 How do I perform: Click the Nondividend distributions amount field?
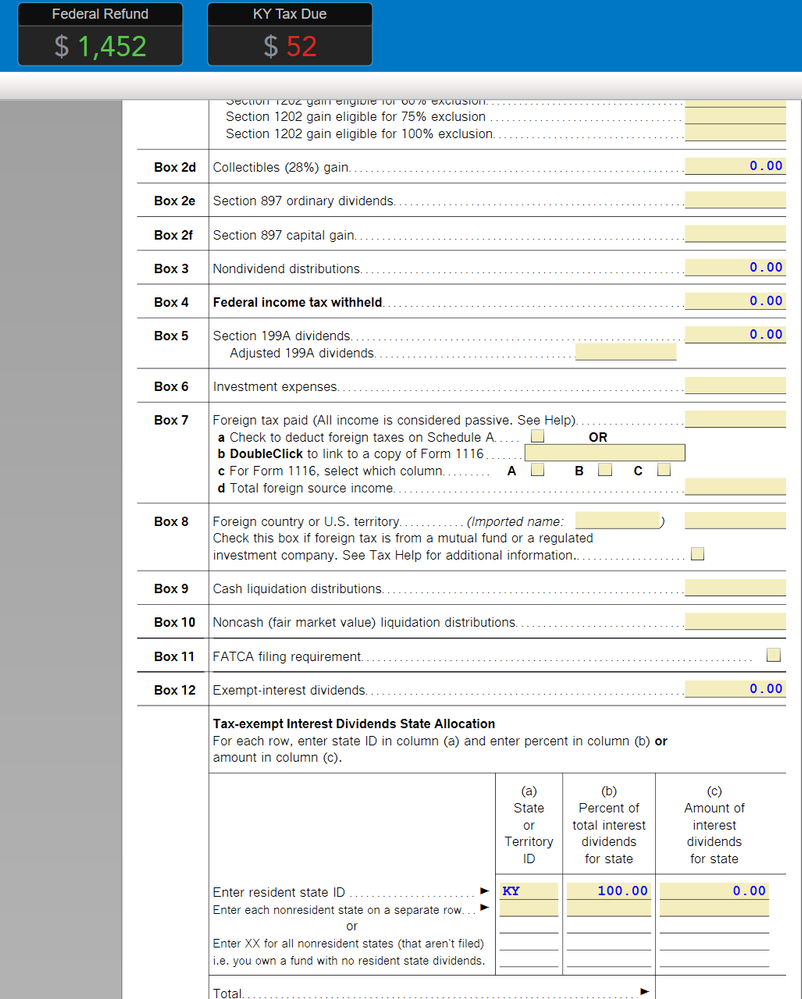coord(734,267)
